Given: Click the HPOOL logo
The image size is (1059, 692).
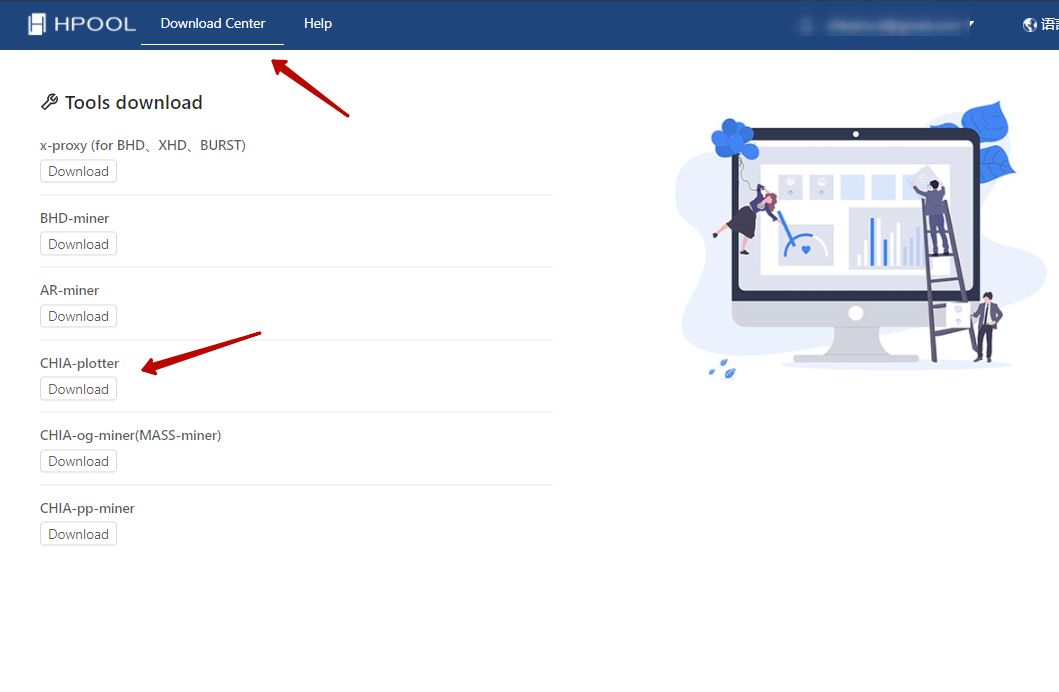Looking at the screenshot, I should pyautogui.click(x=82, y=24).
